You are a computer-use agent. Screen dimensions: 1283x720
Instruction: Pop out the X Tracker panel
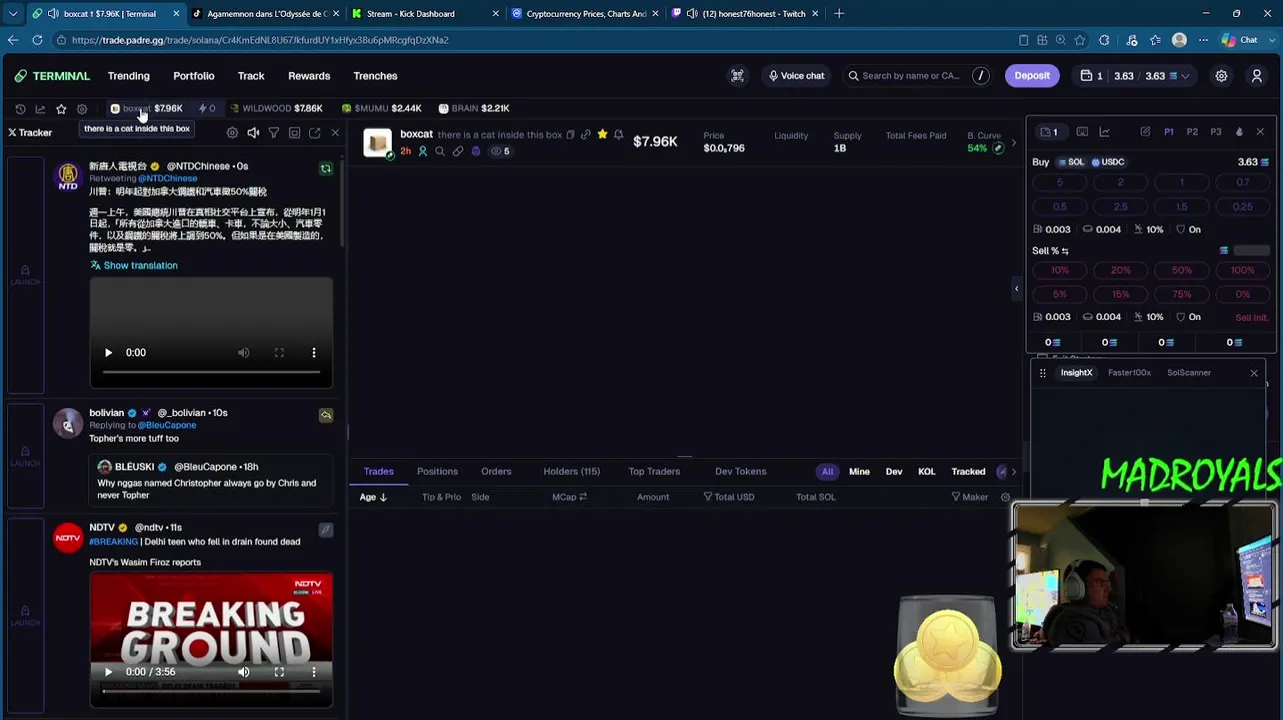[314, 133]
